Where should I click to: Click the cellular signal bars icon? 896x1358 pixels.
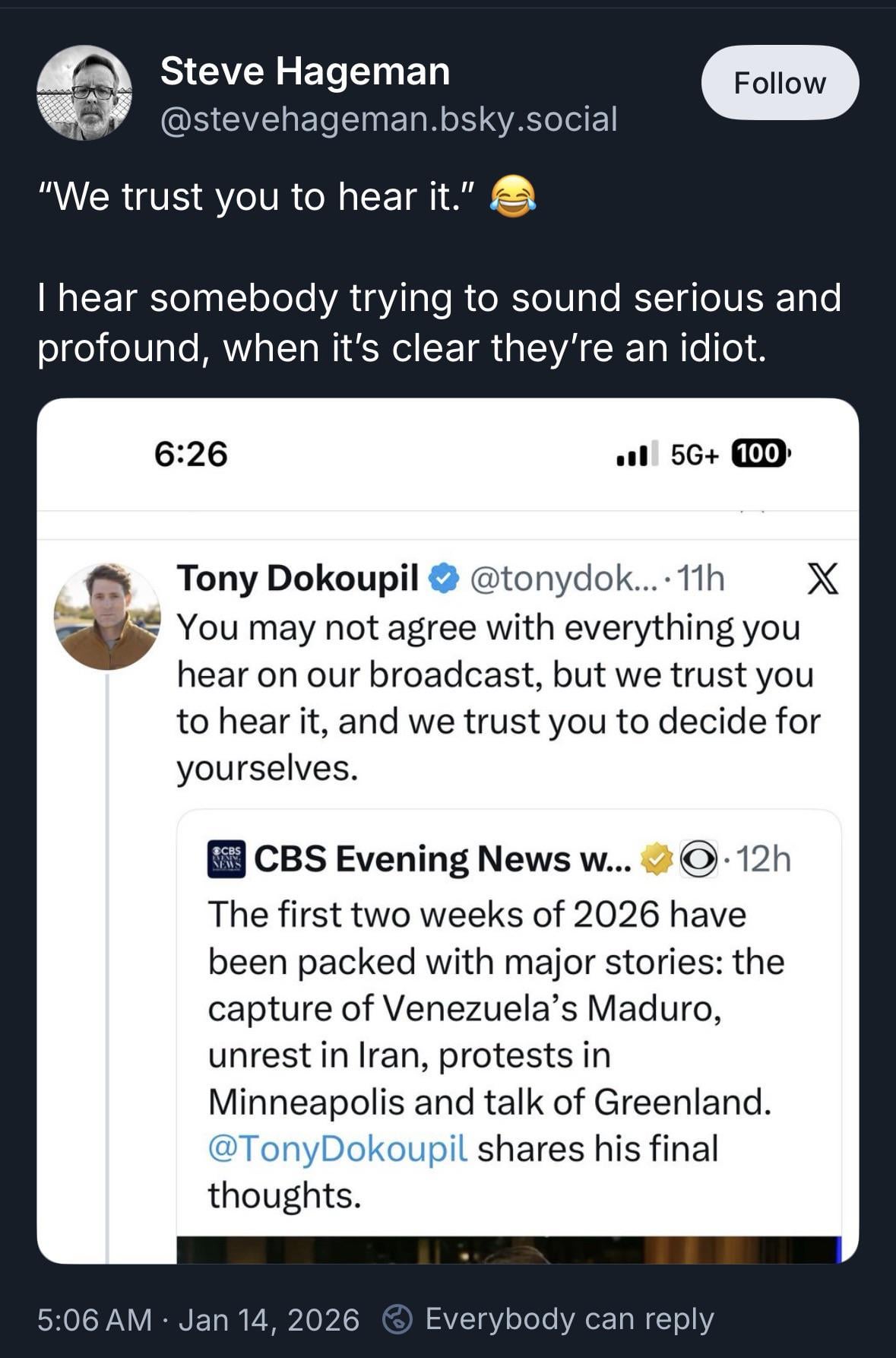(x=632, y=455)
